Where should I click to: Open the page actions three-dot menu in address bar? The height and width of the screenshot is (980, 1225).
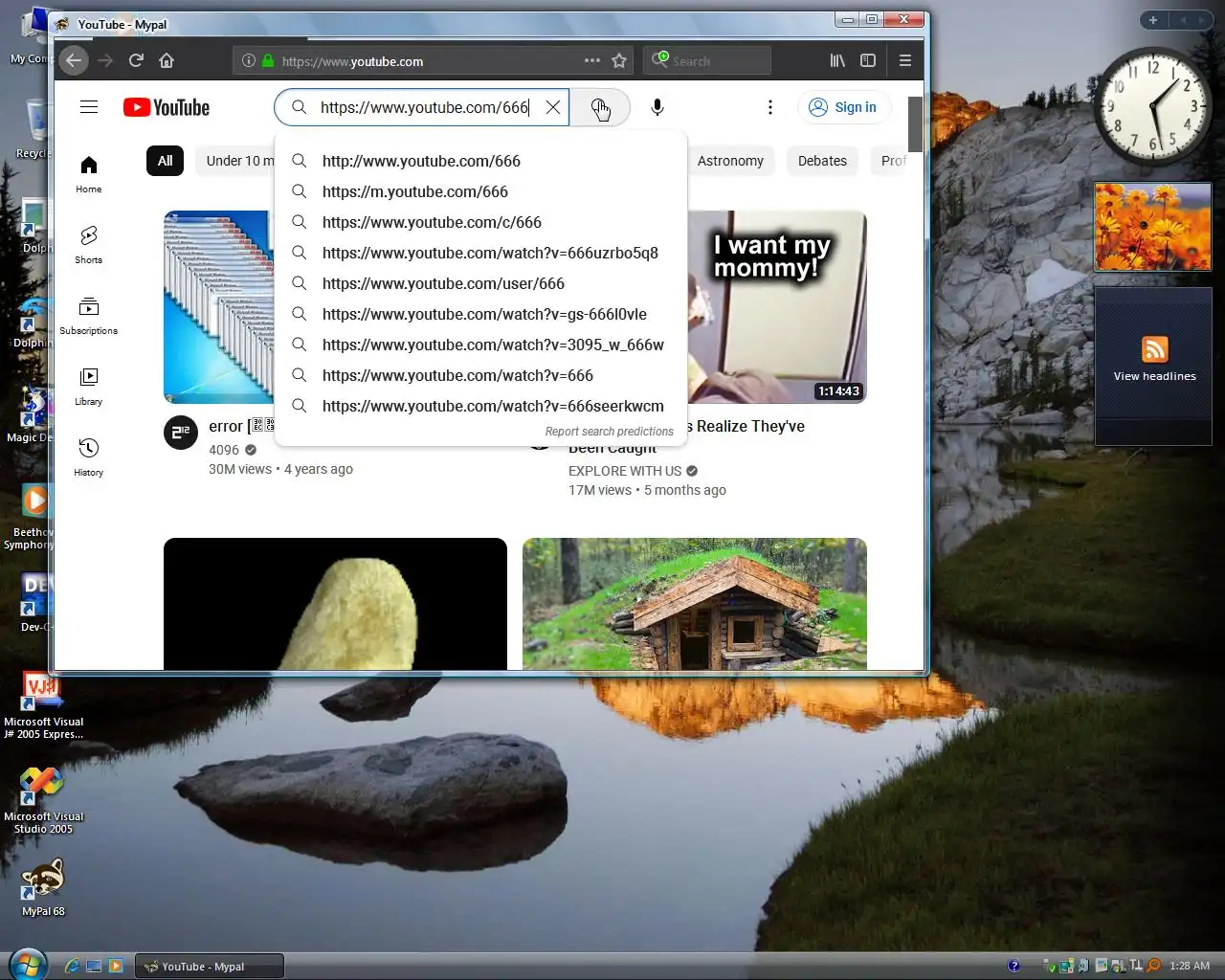592,60
